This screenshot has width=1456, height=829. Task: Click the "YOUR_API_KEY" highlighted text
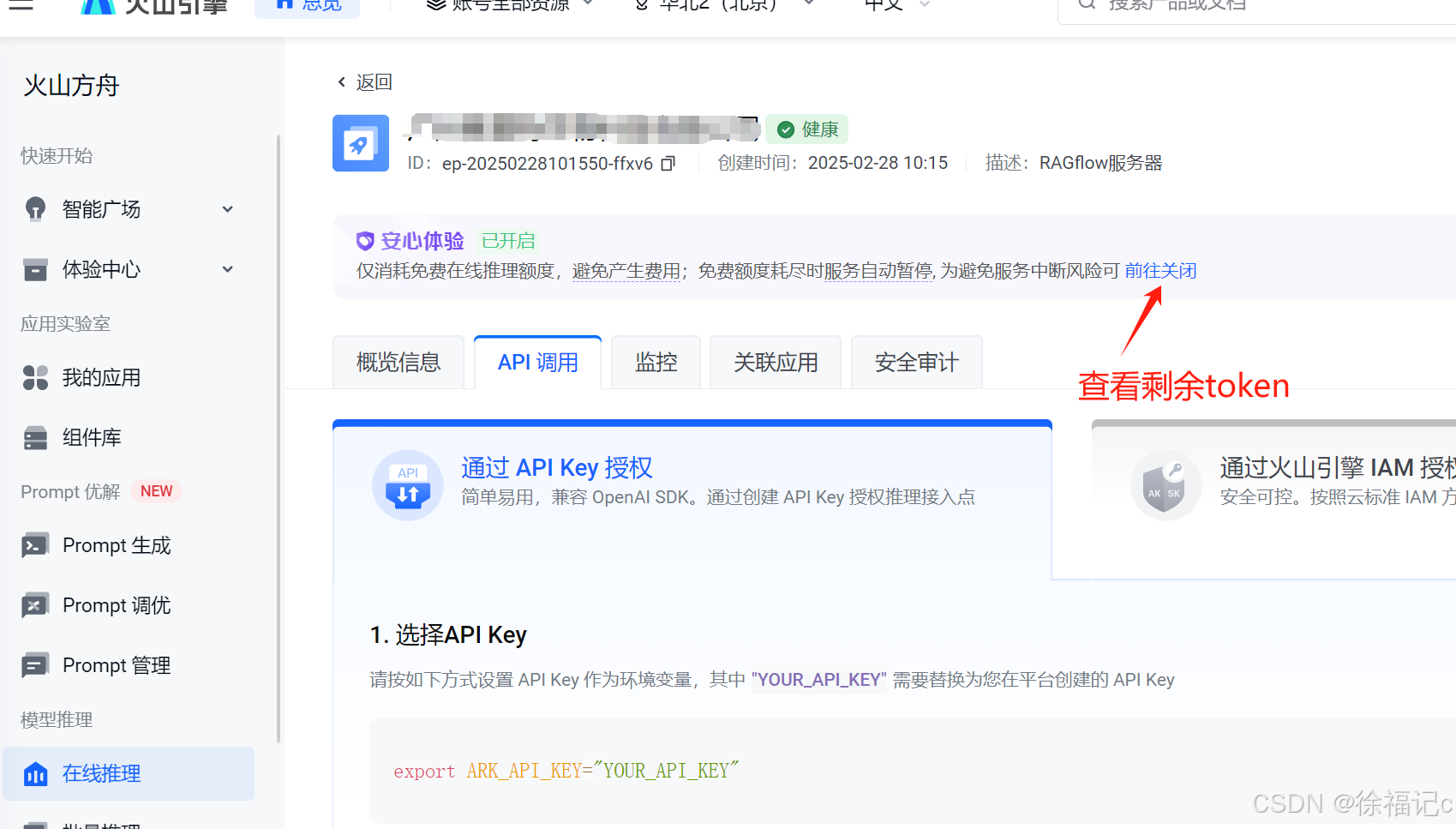pos(819,680)
